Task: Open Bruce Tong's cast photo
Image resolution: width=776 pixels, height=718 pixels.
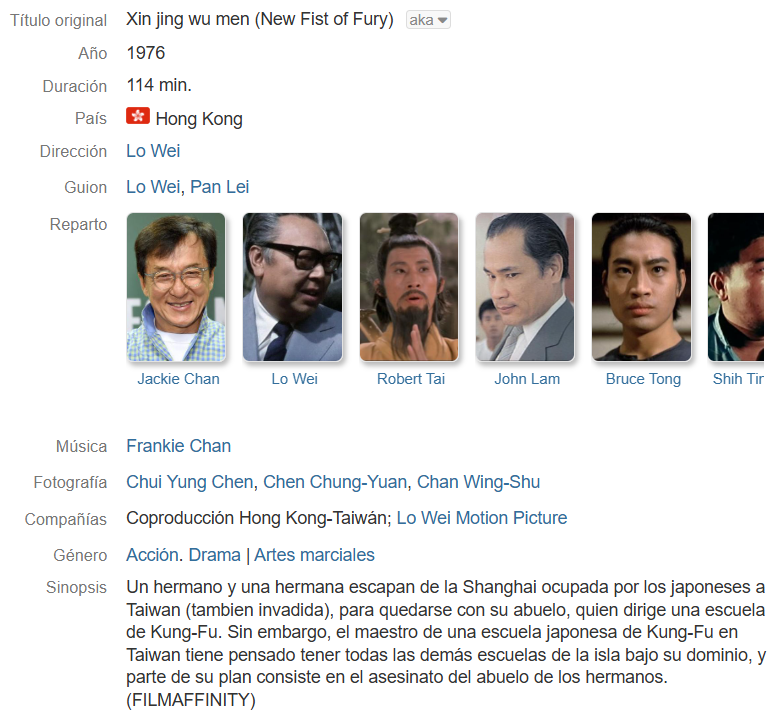Action: [x=641, y=287]
